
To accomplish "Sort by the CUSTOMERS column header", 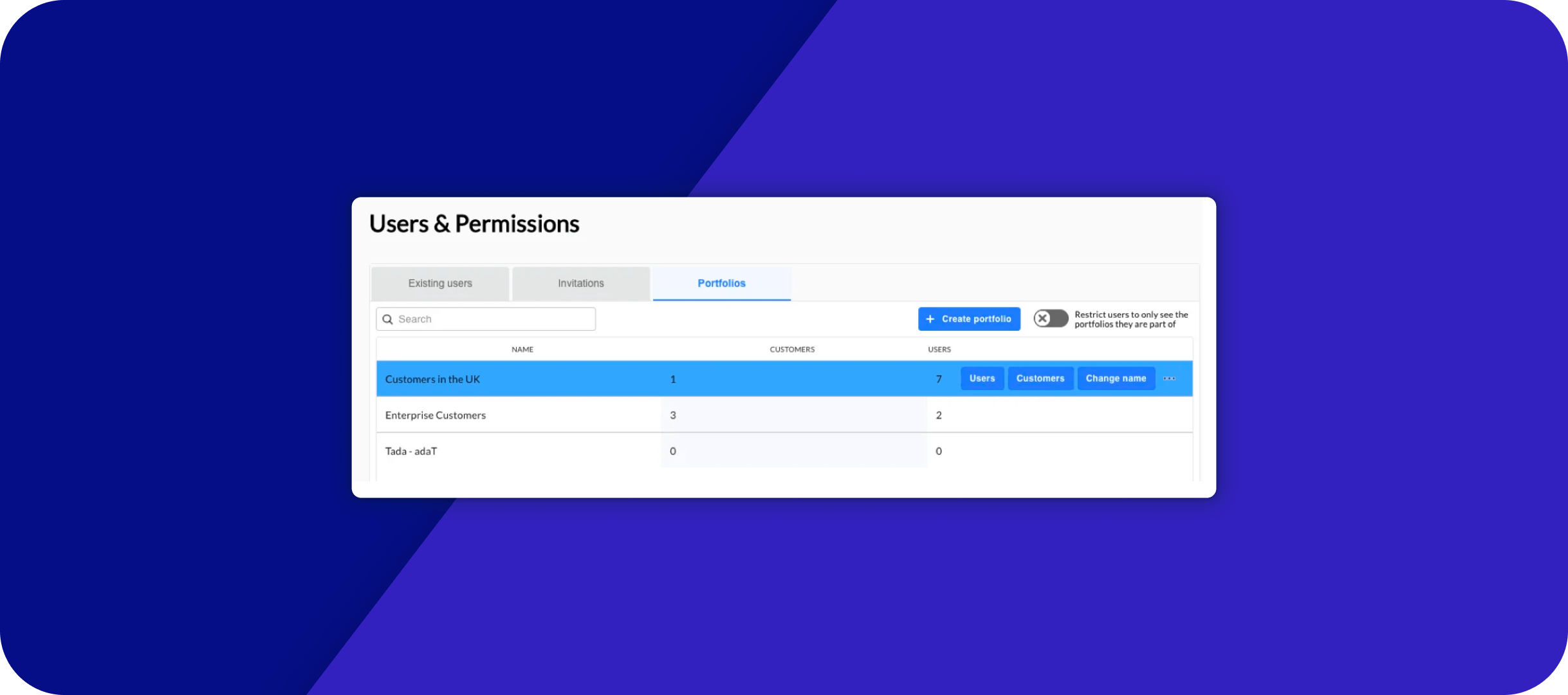I will coord(791,349).
